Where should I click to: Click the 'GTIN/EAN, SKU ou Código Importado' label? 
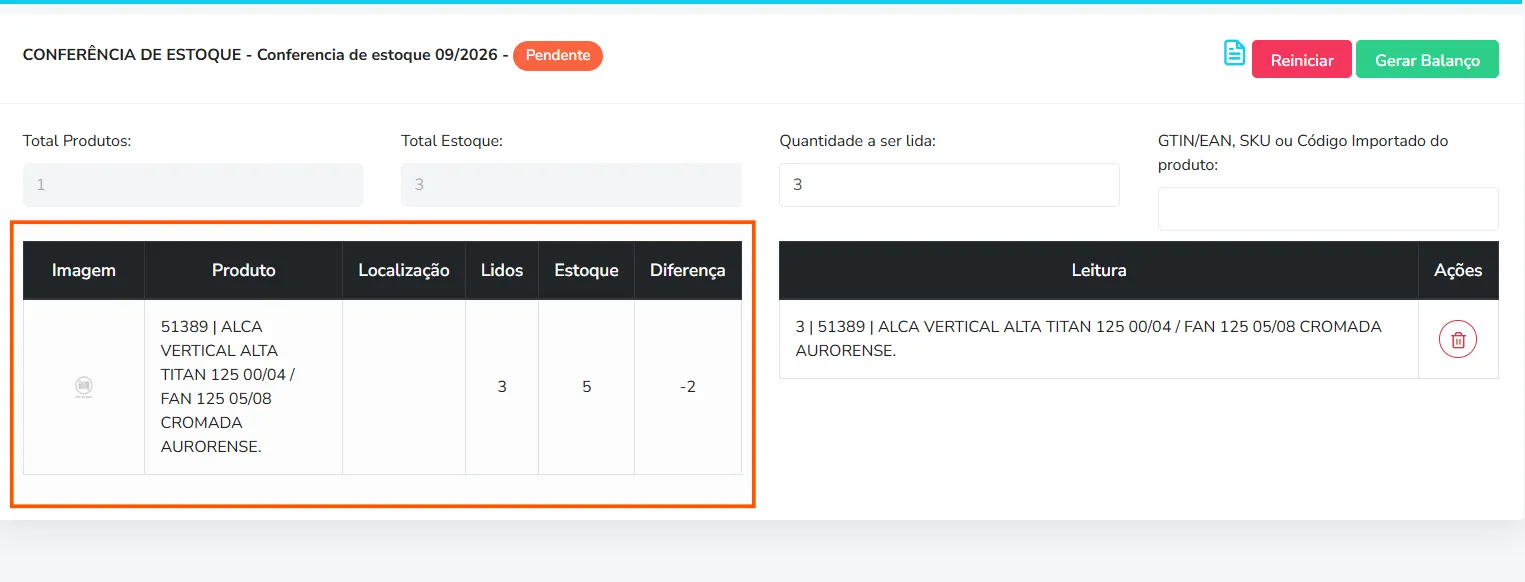point(1303,153)
